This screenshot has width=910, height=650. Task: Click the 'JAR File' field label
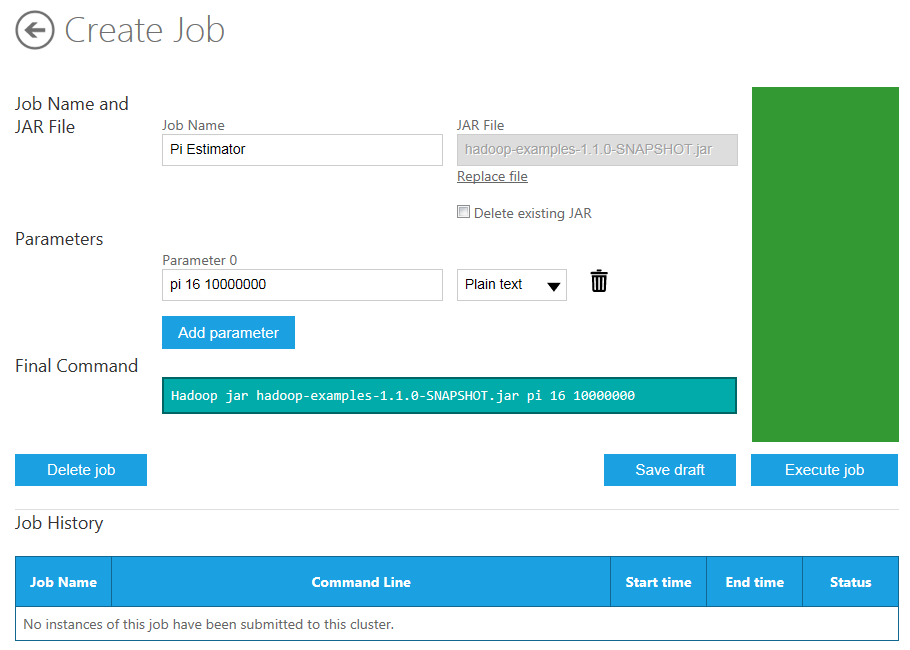(x=481, y=125)
